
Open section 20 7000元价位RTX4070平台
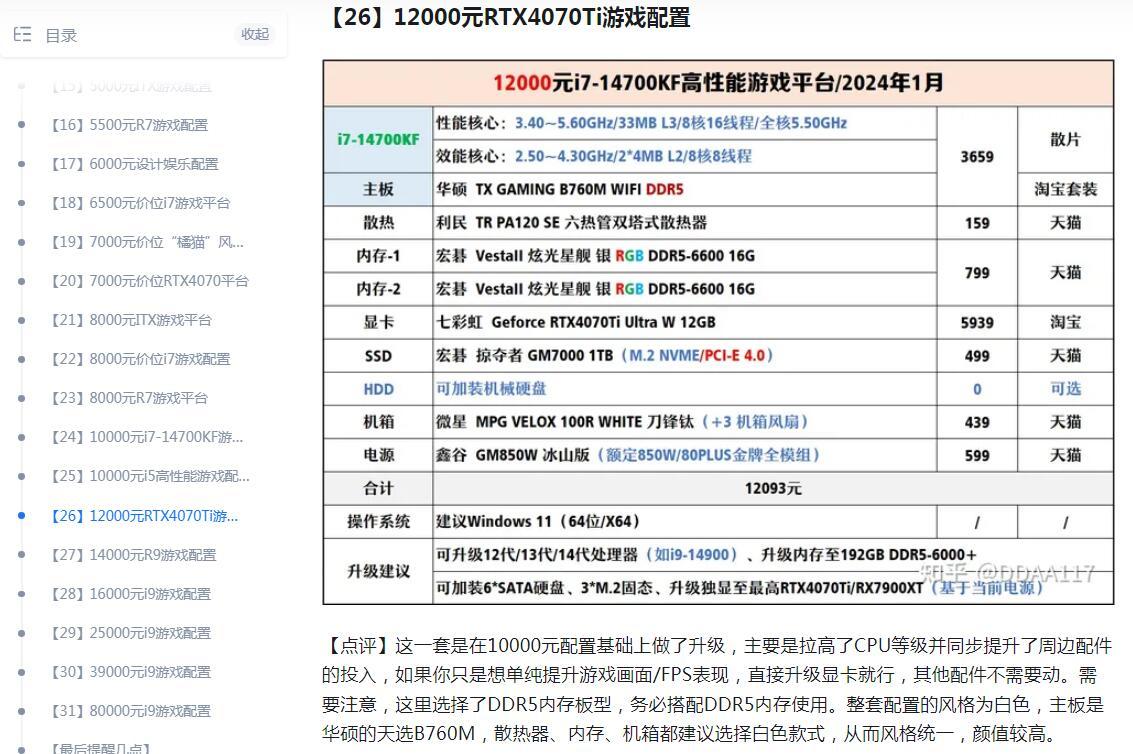(x=149, y=281)
